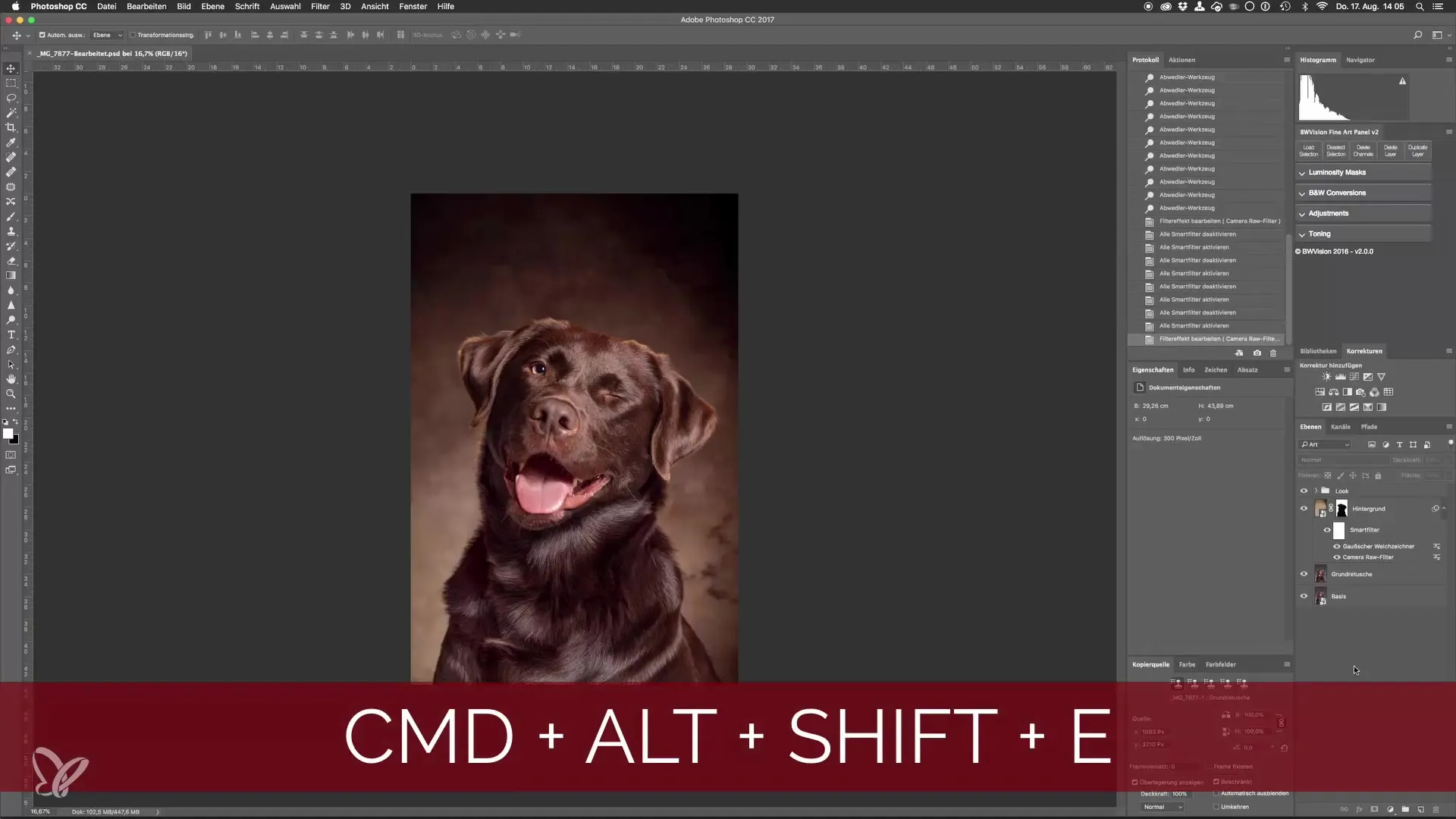
Task: Switch to the Bibliotheken tab
Action: (1318, 351)
